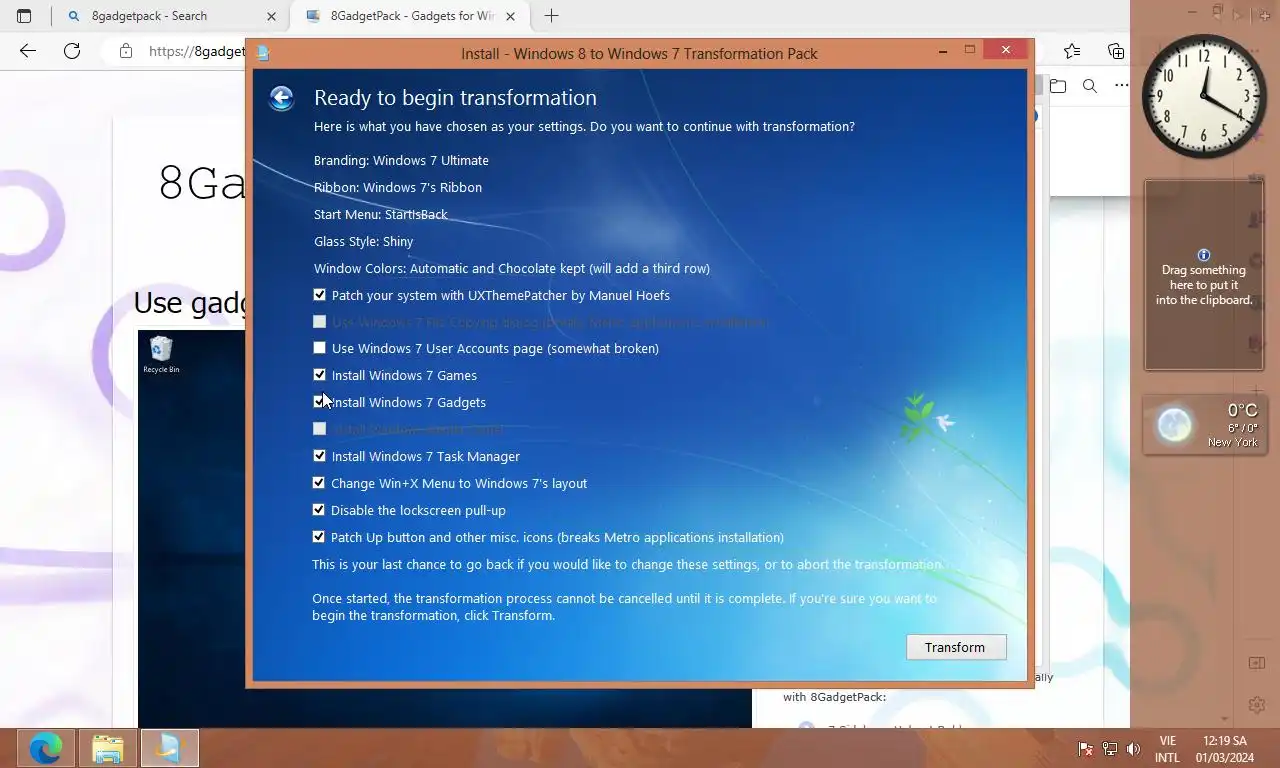Image resolution: width=1280 pixels, height=768 pixels.
Task: Click 'Start Menu: StartIsBack' text
Action: tap(381, 214)
